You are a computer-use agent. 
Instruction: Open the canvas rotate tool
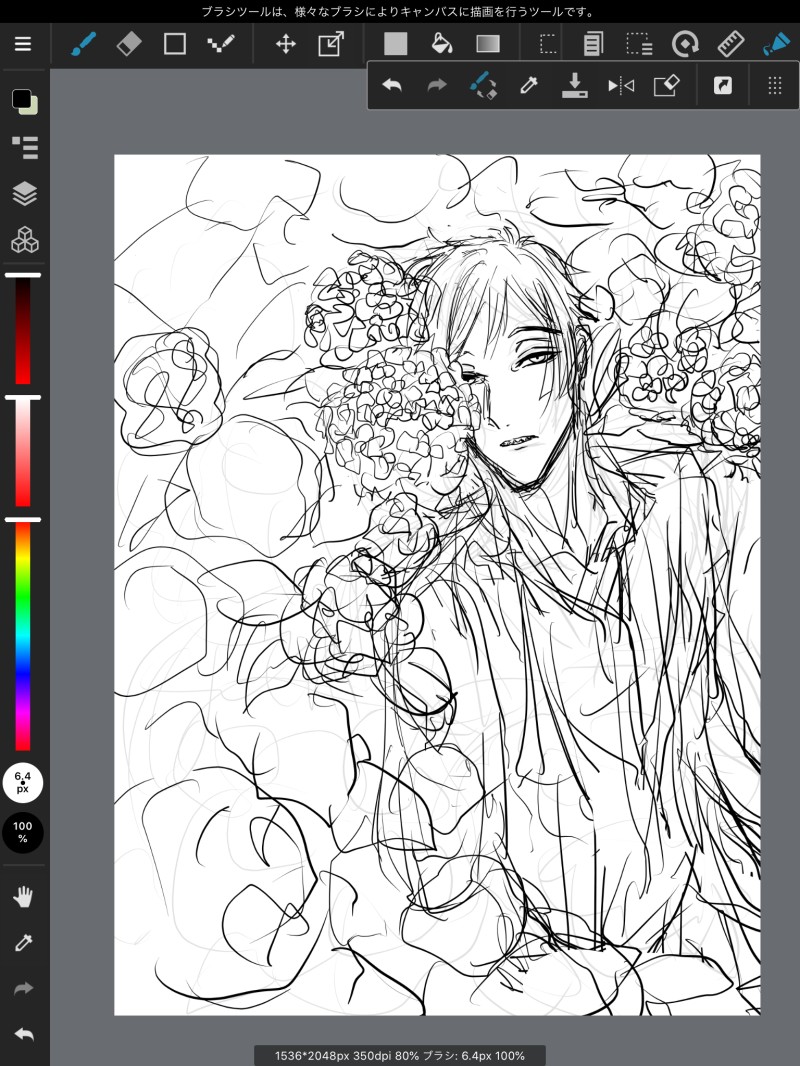684,44
